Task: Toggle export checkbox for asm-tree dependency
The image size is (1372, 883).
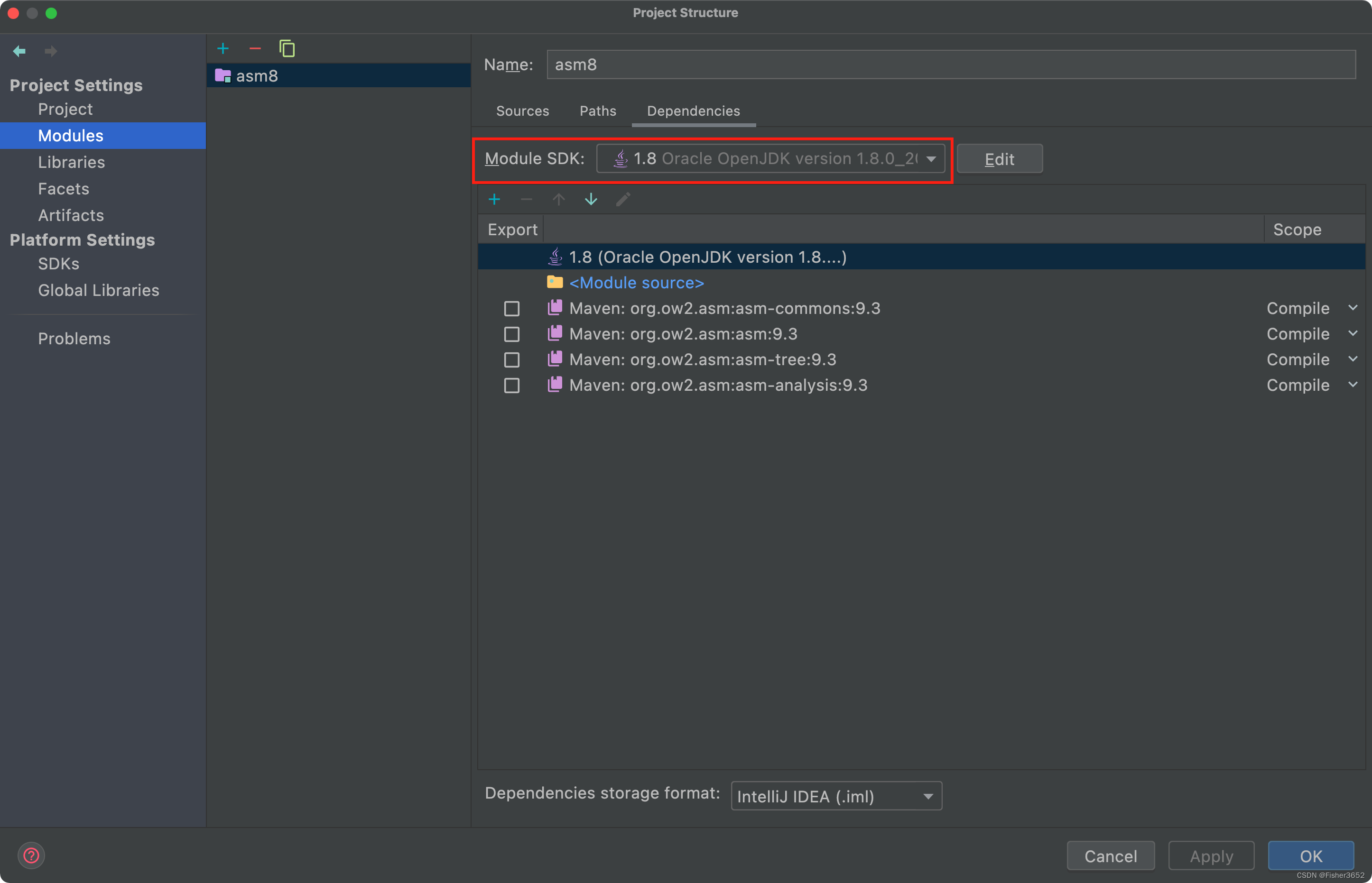Action: pos(511,359)
